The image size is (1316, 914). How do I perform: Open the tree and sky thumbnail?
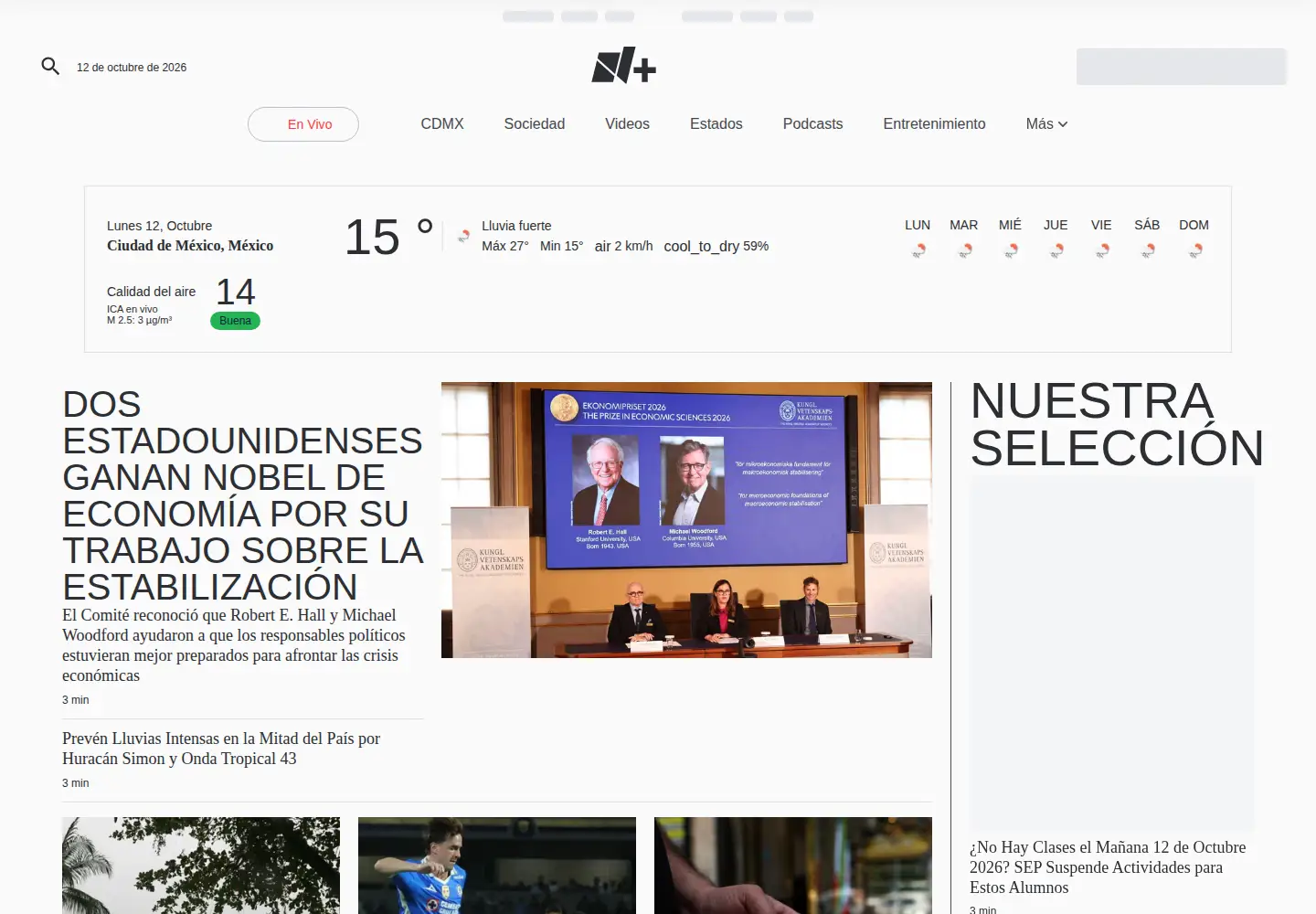pos(201,866)
